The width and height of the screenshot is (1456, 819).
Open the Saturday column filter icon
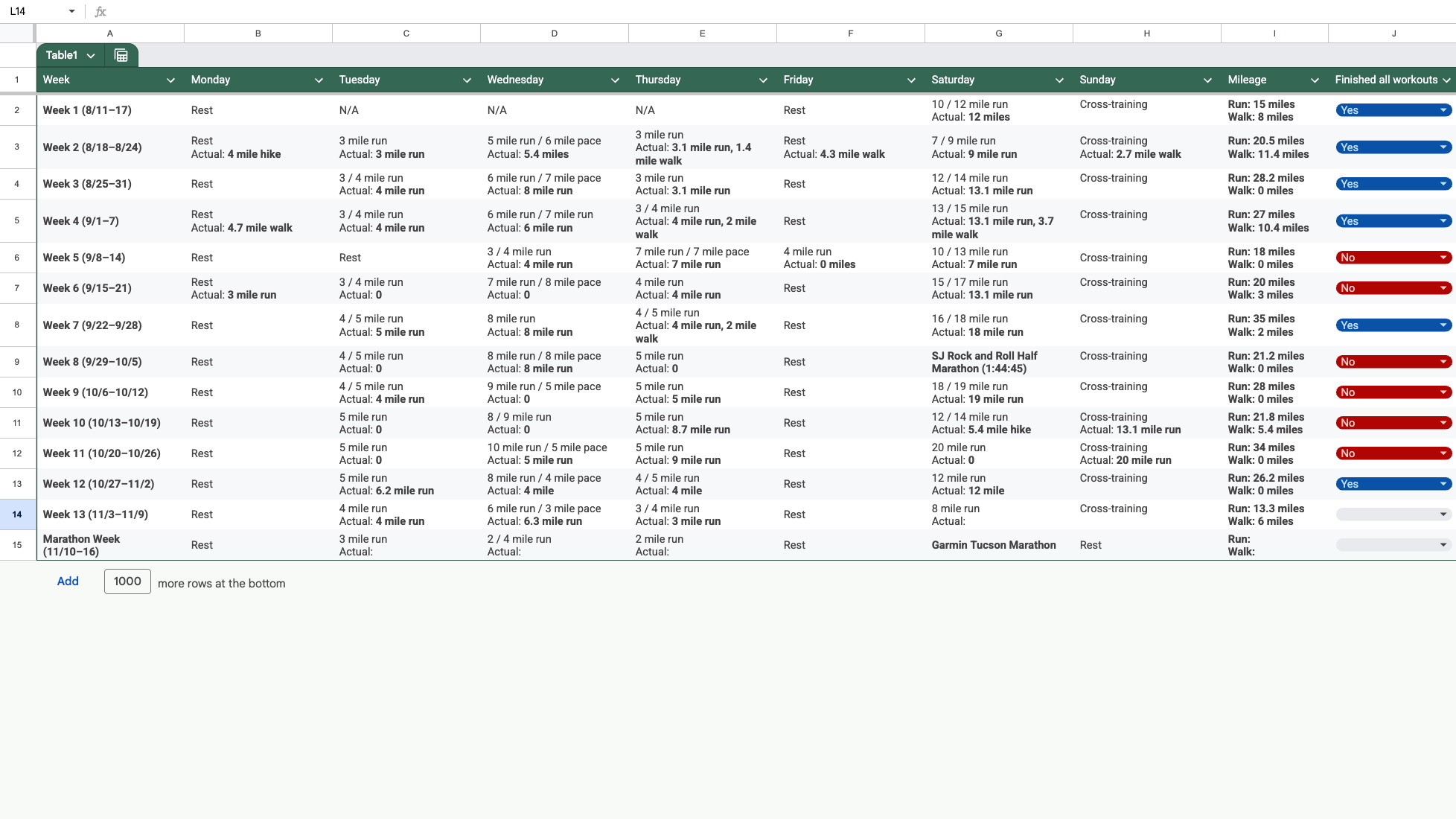coord(1059,80)
